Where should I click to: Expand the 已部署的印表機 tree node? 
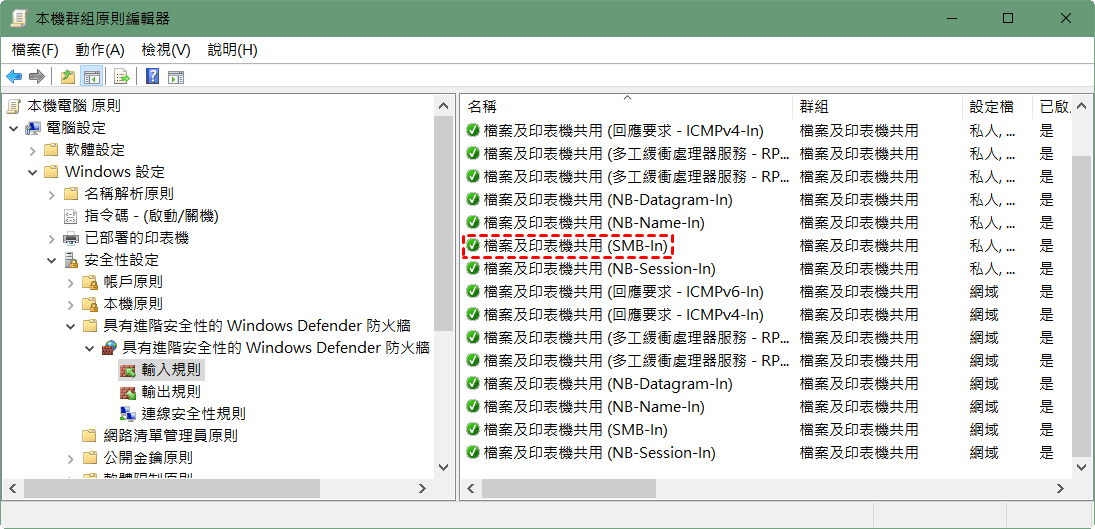coord(52,239)
